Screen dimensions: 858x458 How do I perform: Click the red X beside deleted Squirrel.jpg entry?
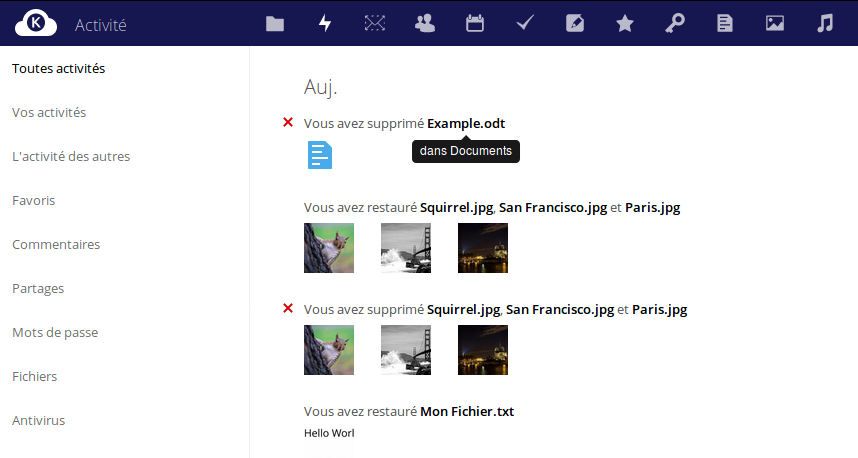click(288, 309)
